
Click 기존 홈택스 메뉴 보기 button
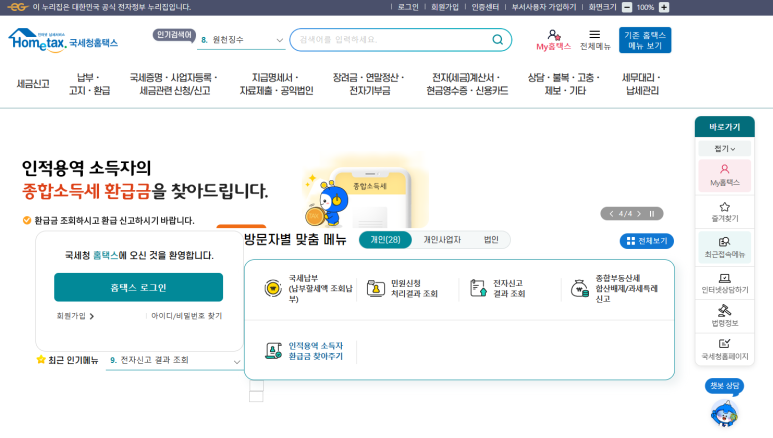point(645,40)
